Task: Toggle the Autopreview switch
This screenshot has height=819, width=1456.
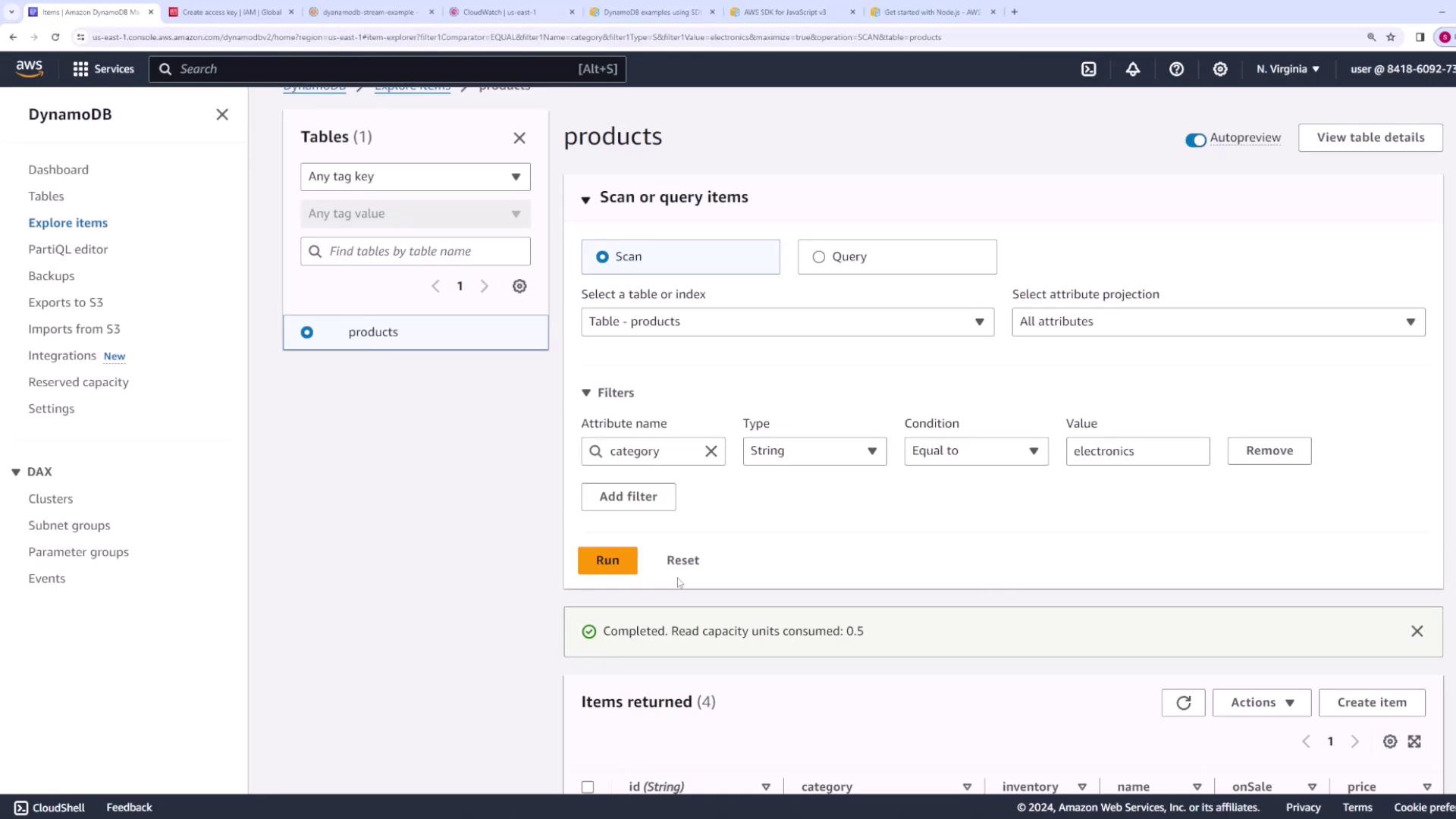Action: [x=1195, y=140]
